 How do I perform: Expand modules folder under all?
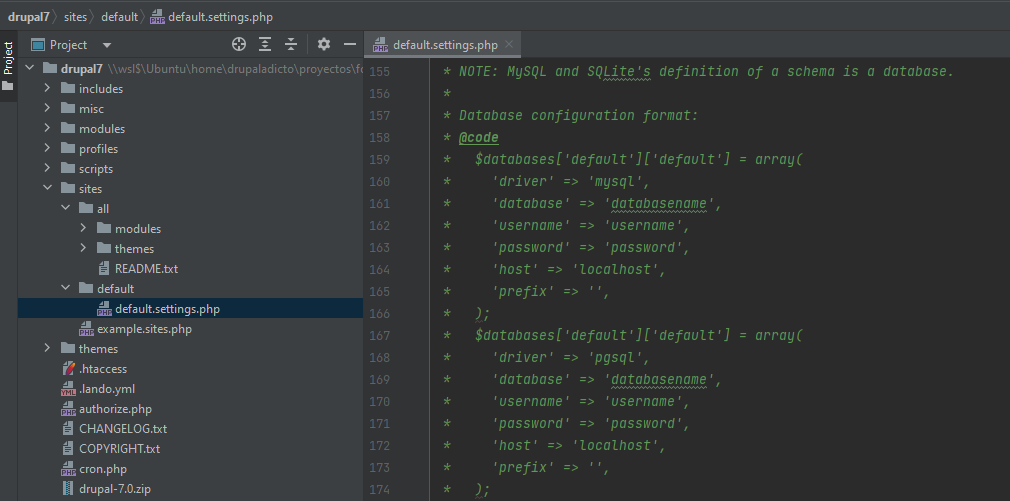tap(83, 228)
